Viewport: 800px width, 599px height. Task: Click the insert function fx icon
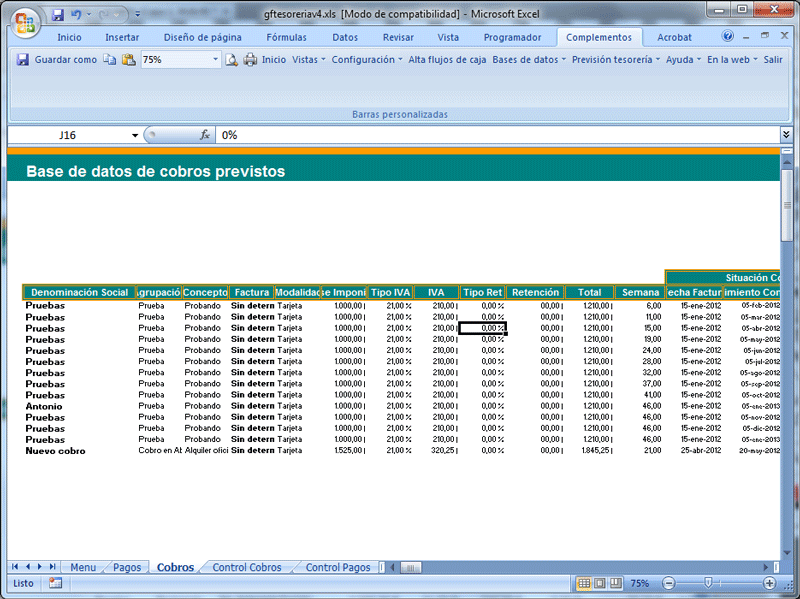click(x=205, y=135)
